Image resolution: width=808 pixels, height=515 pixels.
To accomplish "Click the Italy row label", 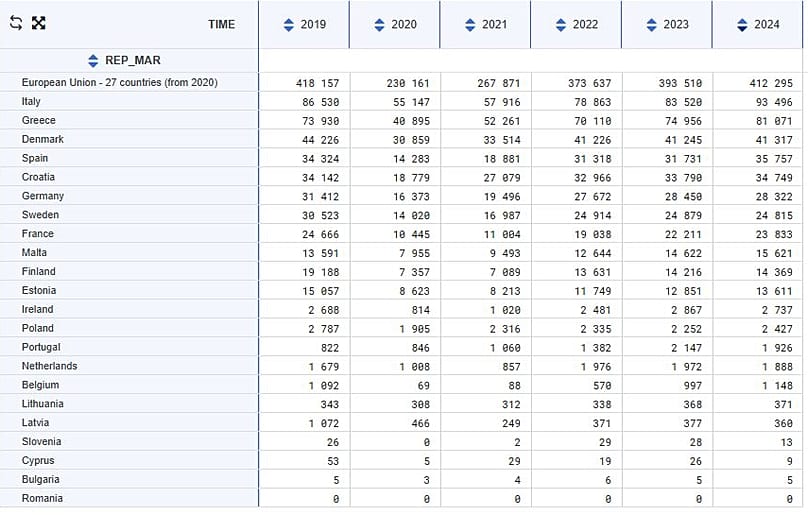I will point(32,101).
